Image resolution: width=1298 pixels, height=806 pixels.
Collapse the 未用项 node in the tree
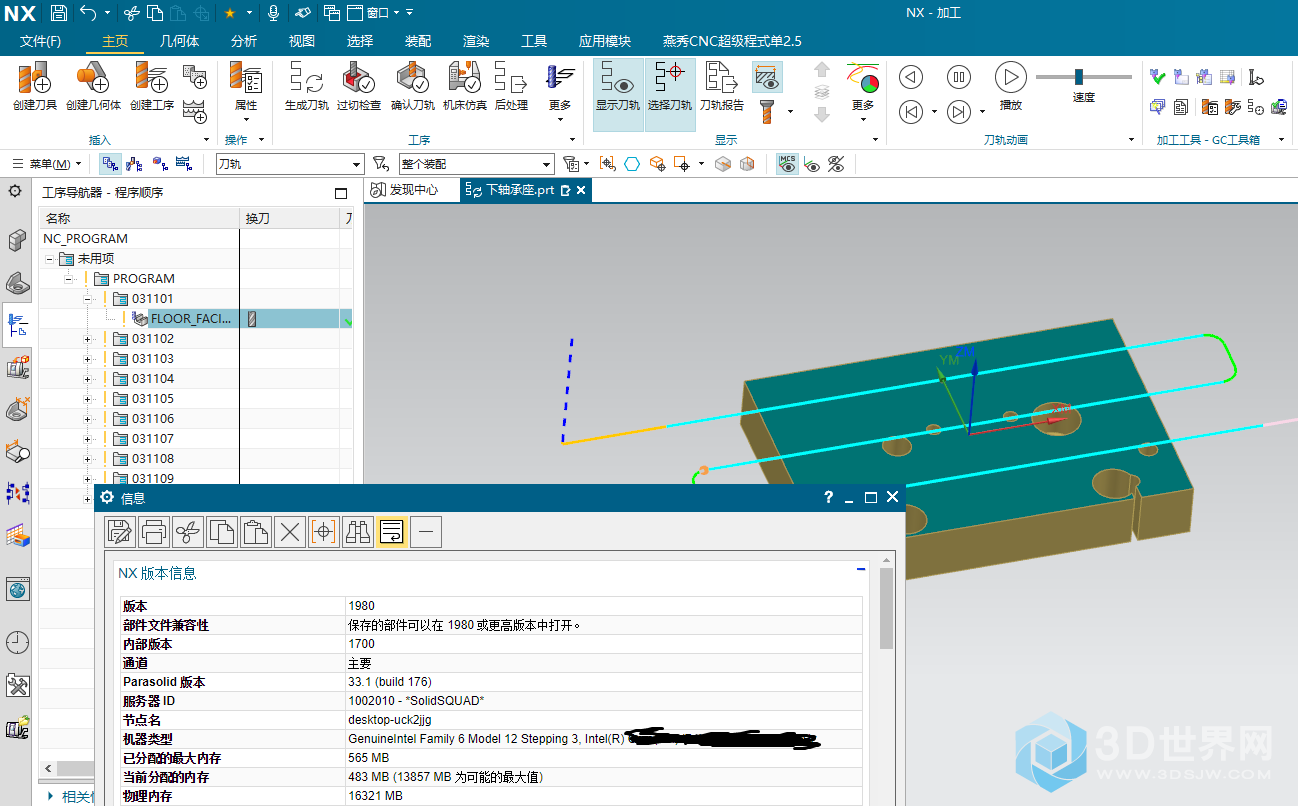pyautogui.click(x=49, y=259)
